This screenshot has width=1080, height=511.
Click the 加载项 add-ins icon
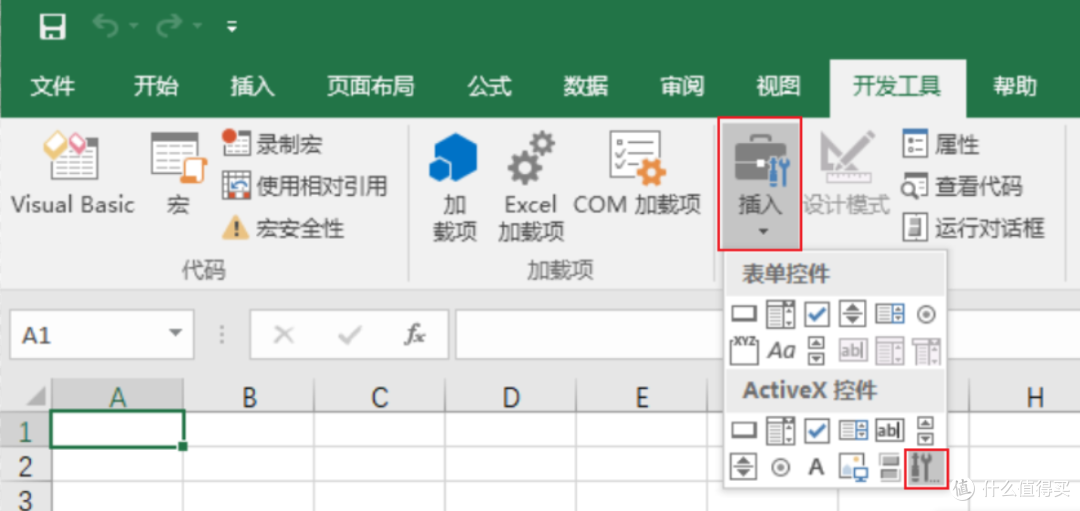coord(455,187)
